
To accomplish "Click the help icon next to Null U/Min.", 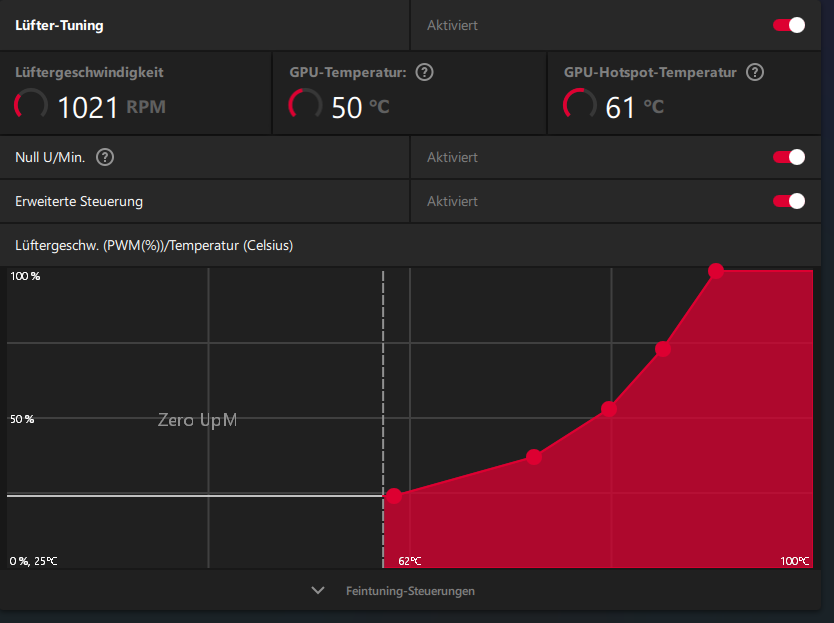I will (105, 157).
